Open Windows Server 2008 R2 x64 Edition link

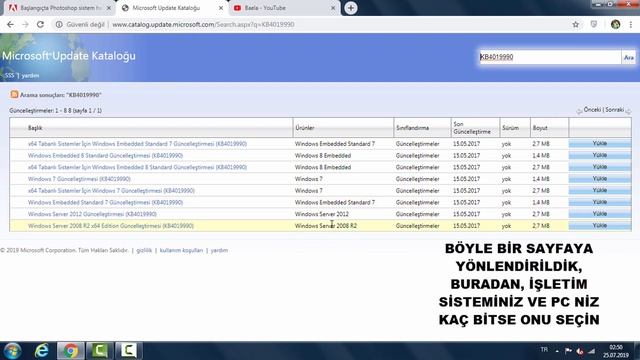111,226
